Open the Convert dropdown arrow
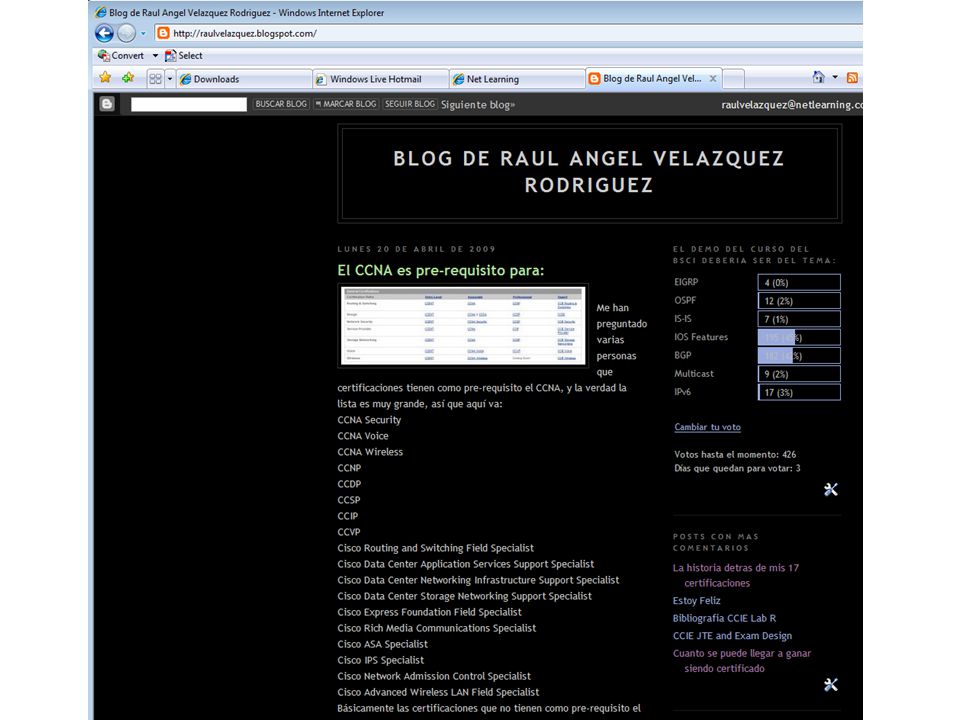This screenshot has width=960, height=720. pos(155,56)
